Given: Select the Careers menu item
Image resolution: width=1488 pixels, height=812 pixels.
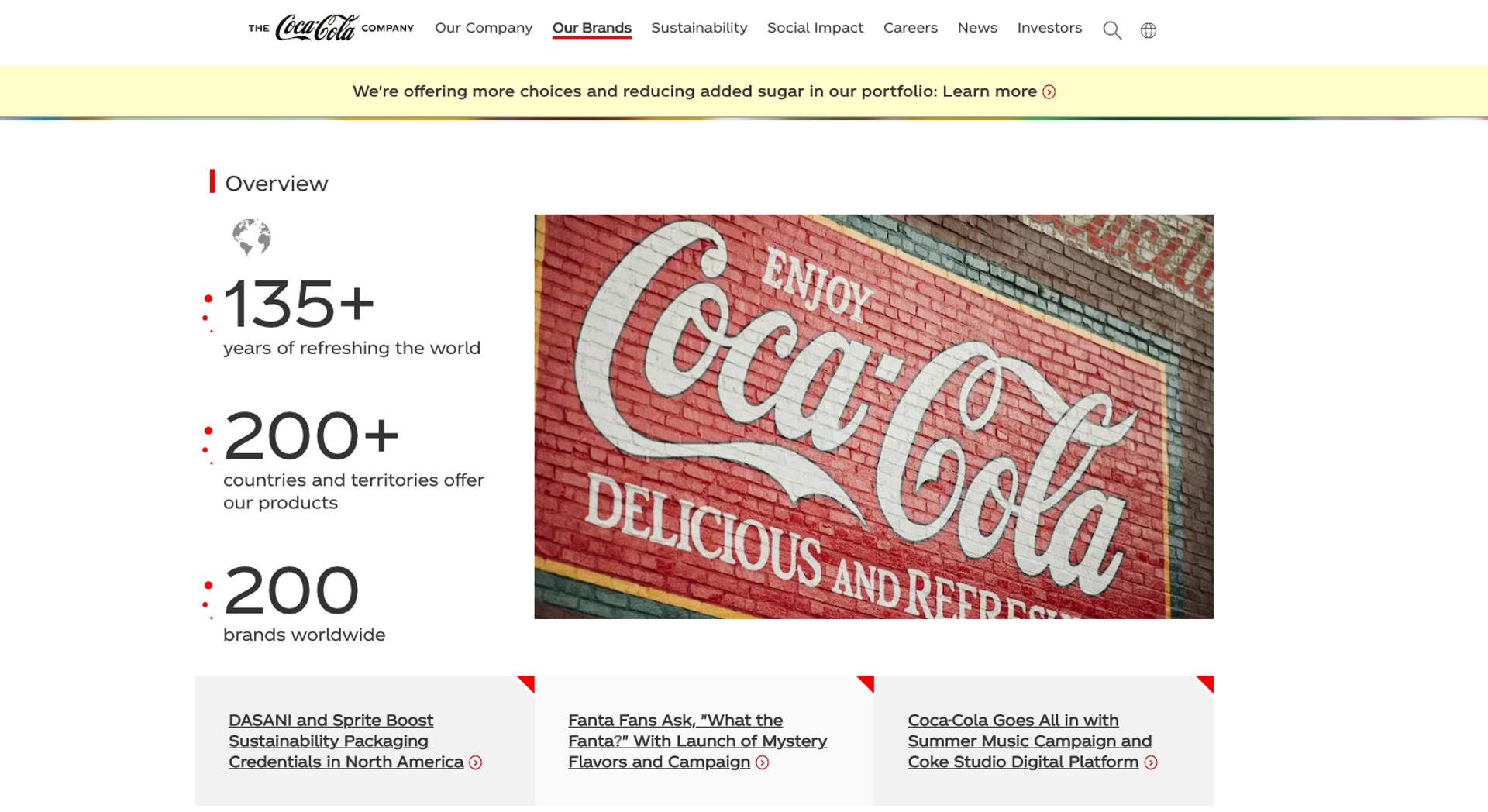Looking at the screenshot, I should pyautogui.click(x=911, y=28).
